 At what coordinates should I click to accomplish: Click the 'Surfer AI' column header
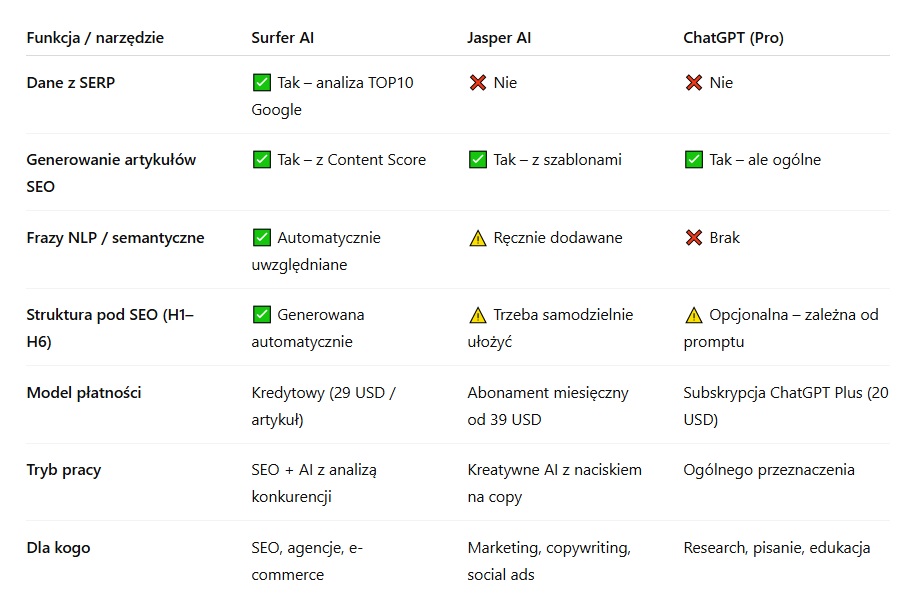[283, 38]
